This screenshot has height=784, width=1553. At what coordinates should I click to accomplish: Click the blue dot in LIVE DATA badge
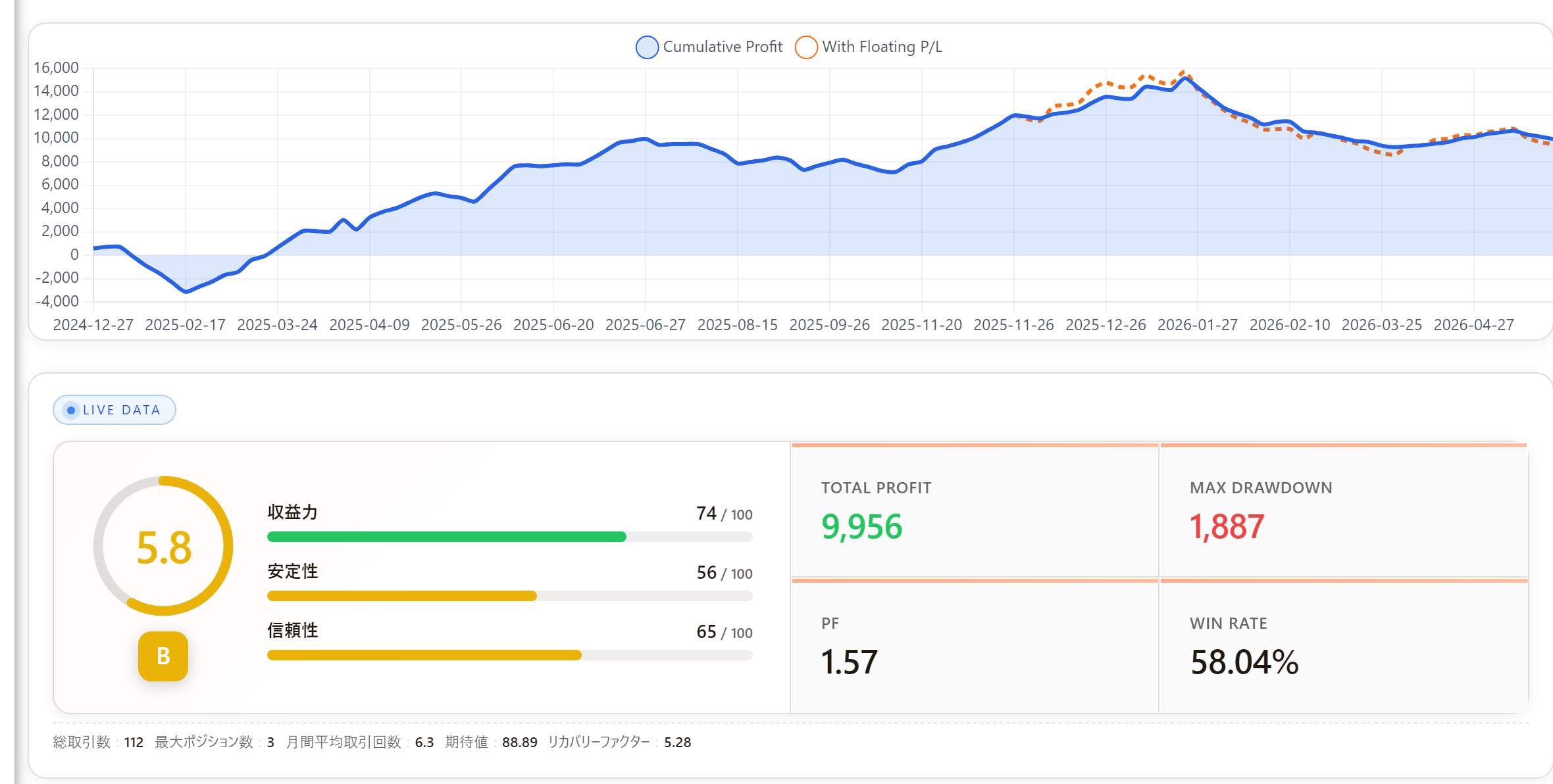click(71, 410)
